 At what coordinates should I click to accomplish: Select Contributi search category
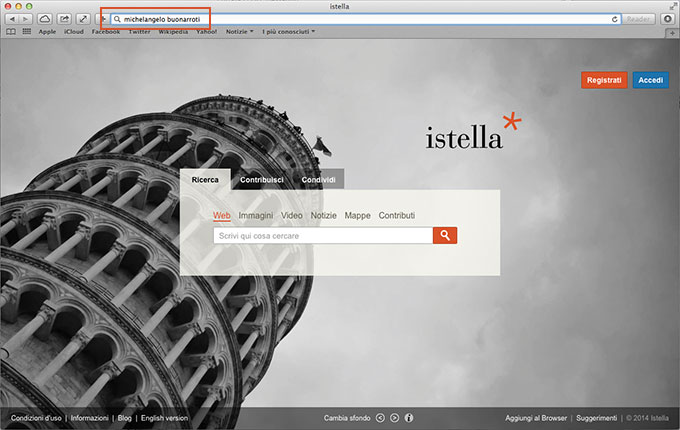(x=397, y=215)
